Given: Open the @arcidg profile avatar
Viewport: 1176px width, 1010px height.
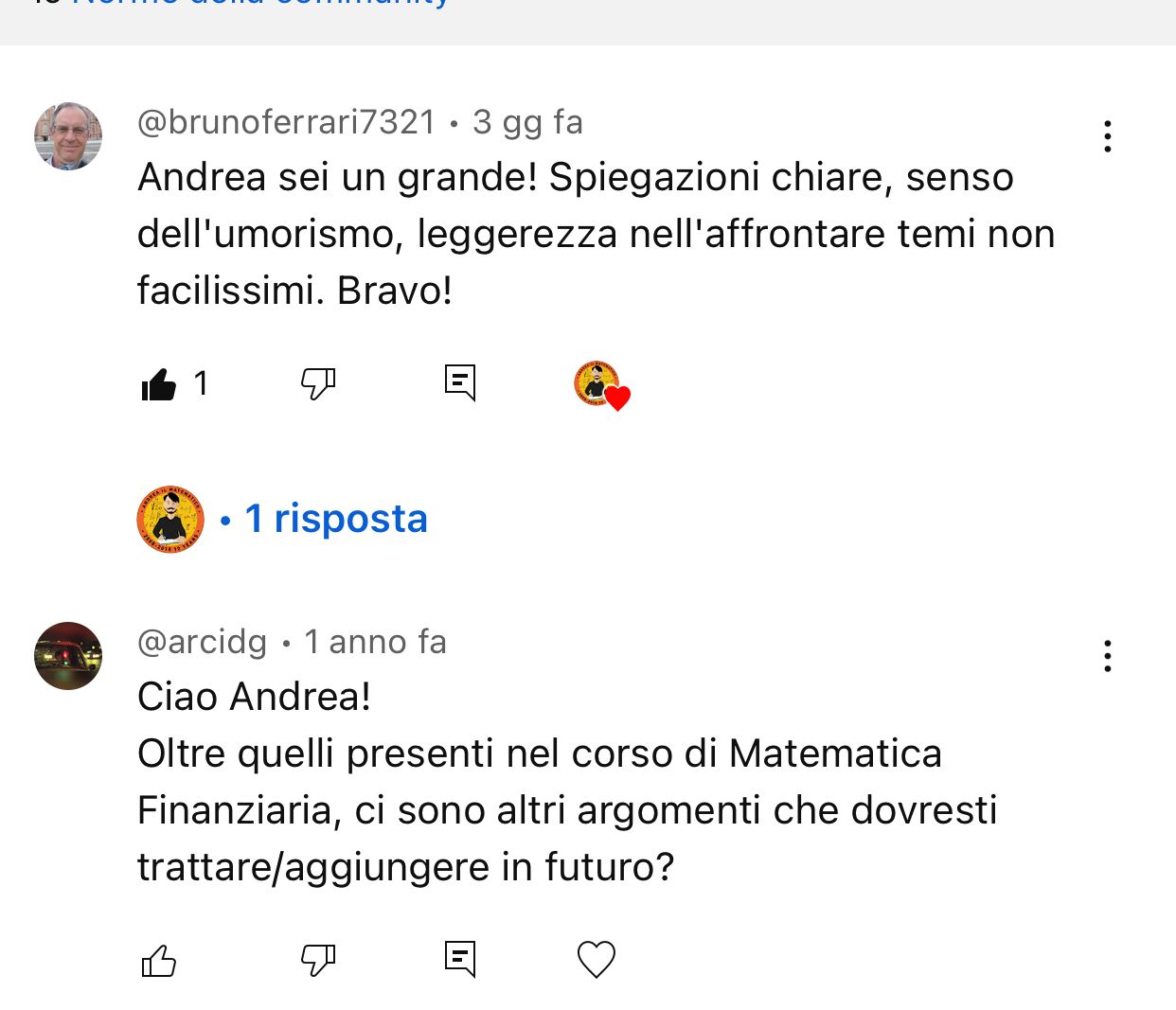Looking at the screenshot, I should [68, 656].
